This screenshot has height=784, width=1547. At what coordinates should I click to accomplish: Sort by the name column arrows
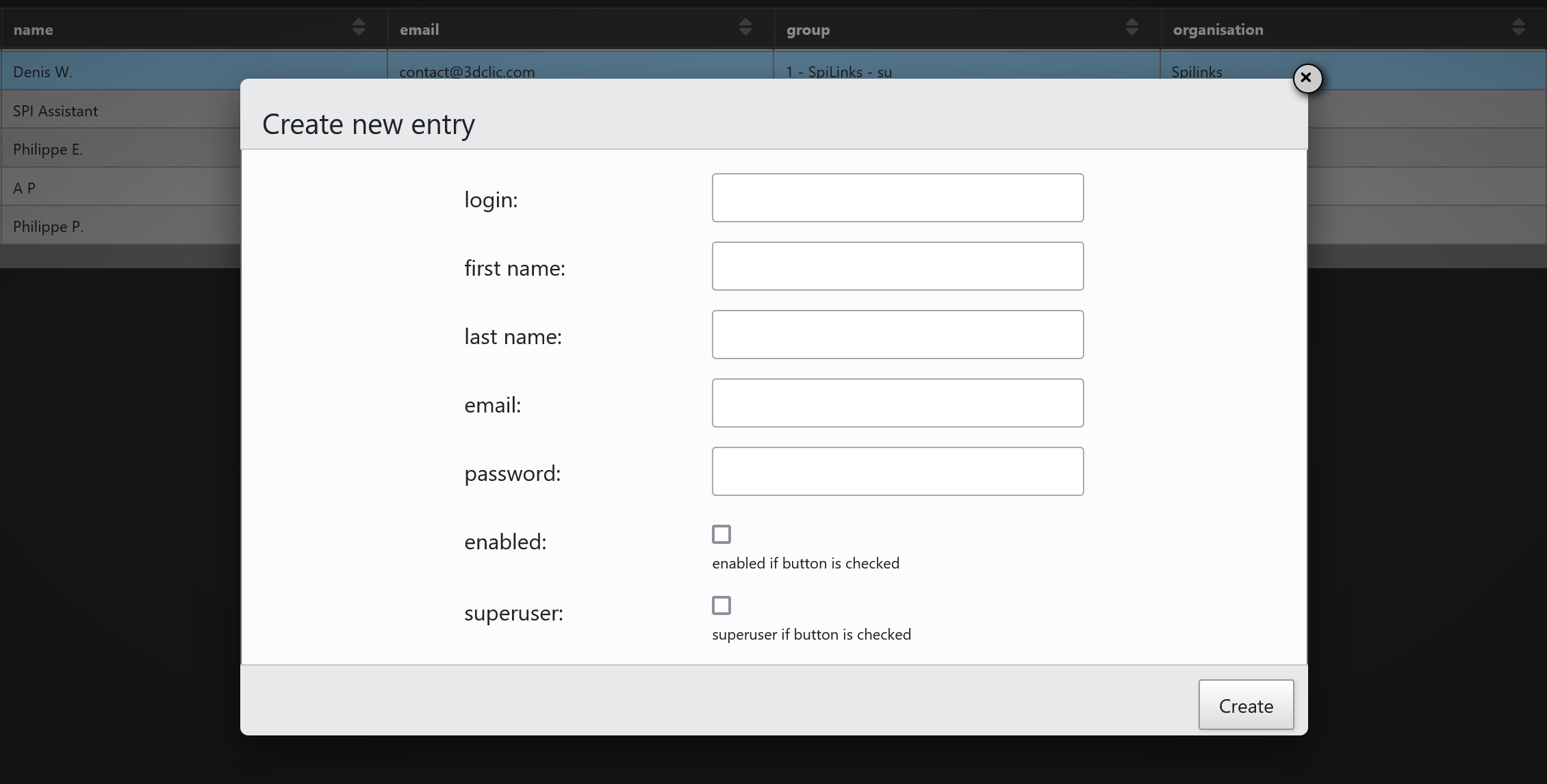(x=359, y=27)
